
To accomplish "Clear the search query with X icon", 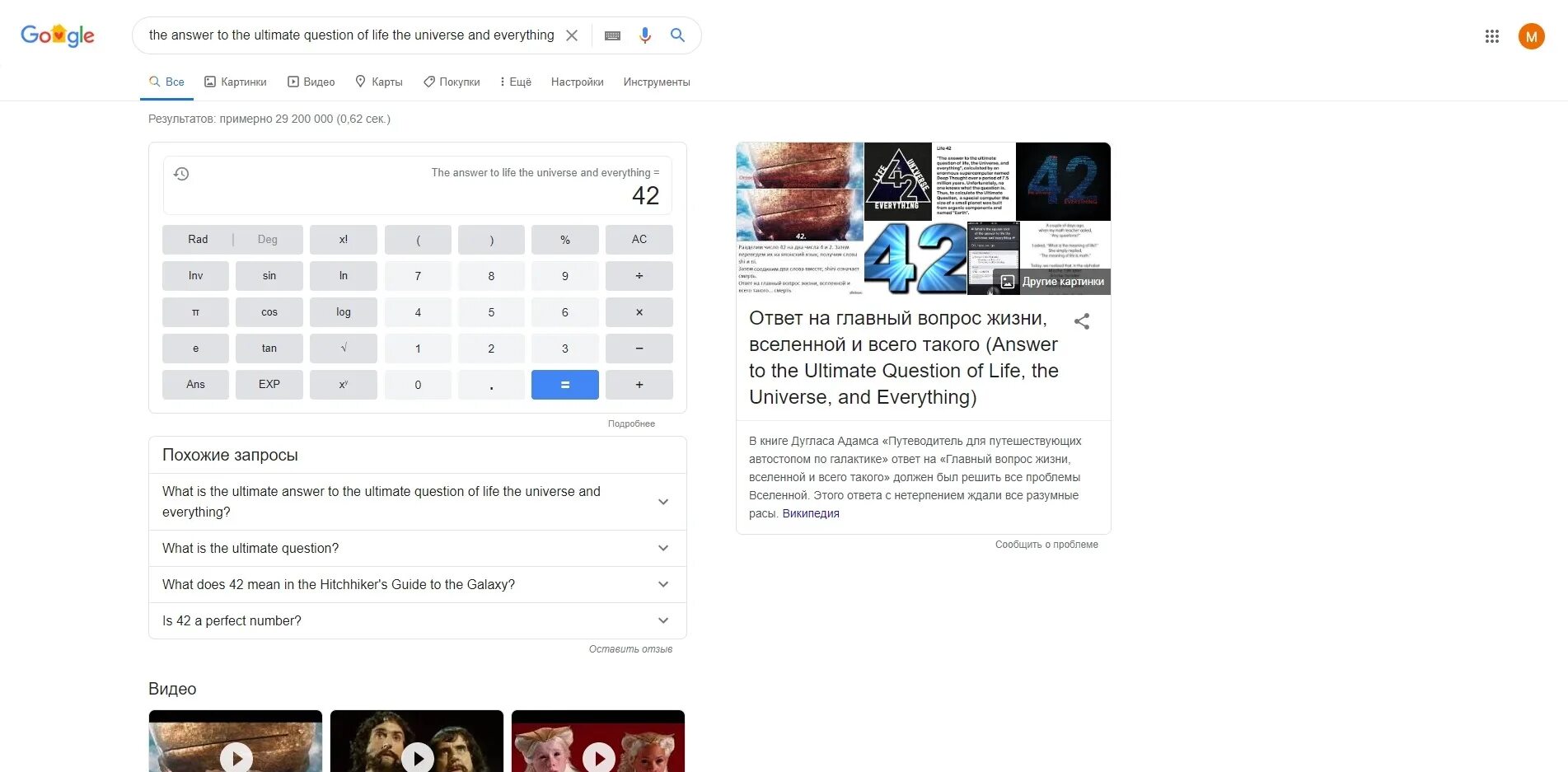I will (572, 35).
